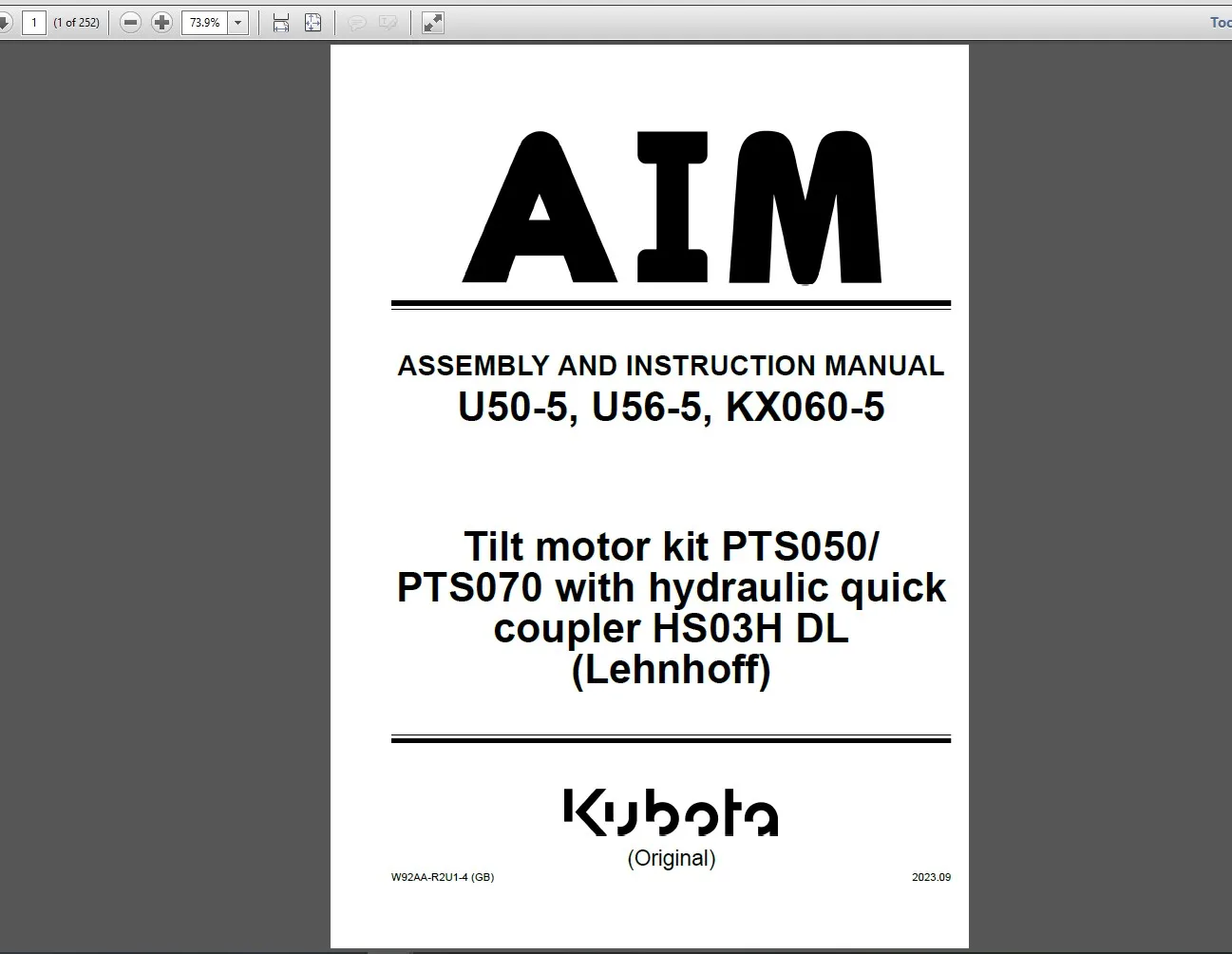The height and width of the screenshot is (954, 1232).
Task: Expand the zoom level selection list
Action: [x=237, y=22]
